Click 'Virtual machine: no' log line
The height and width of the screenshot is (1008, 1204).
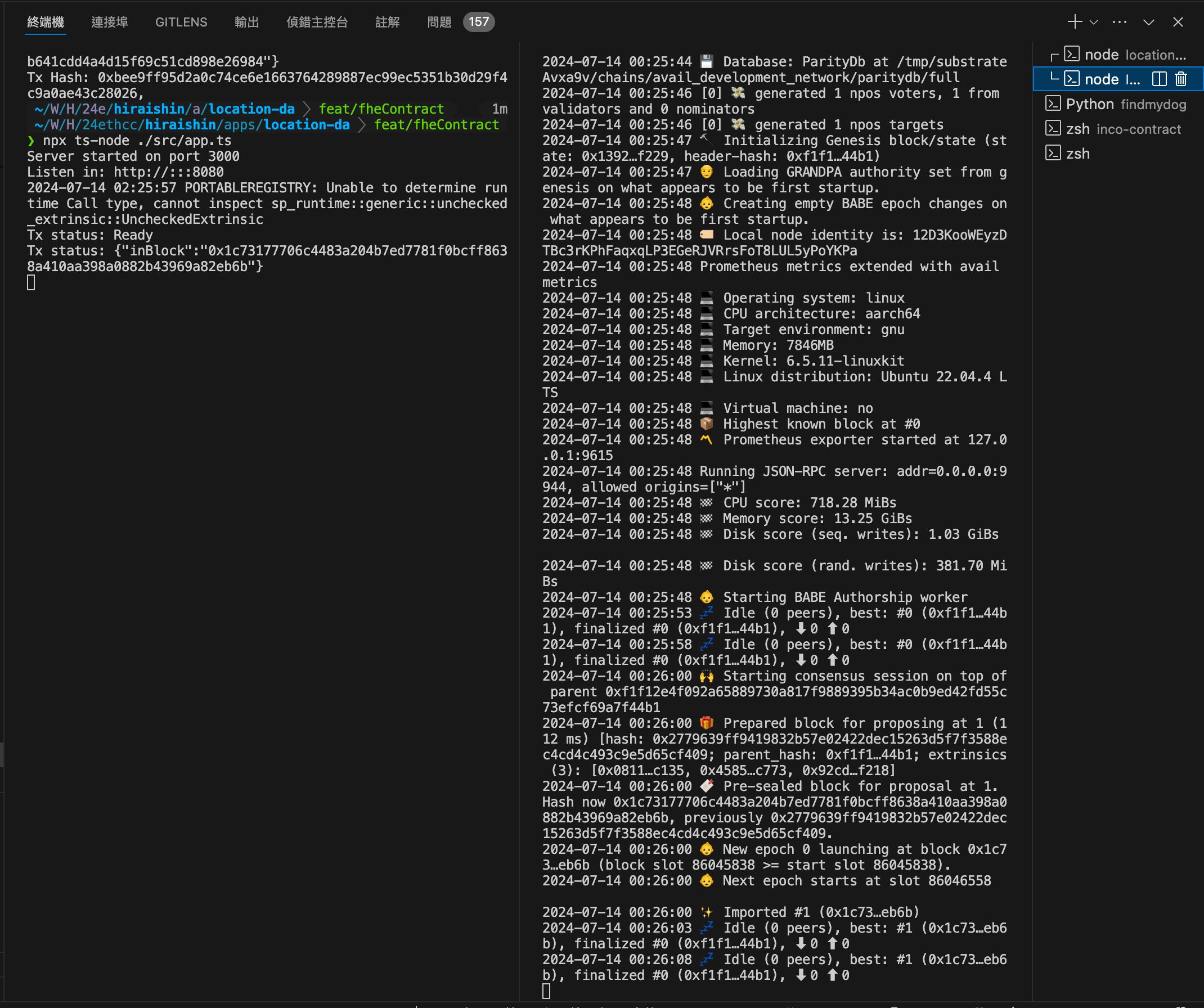click(708, 408)
